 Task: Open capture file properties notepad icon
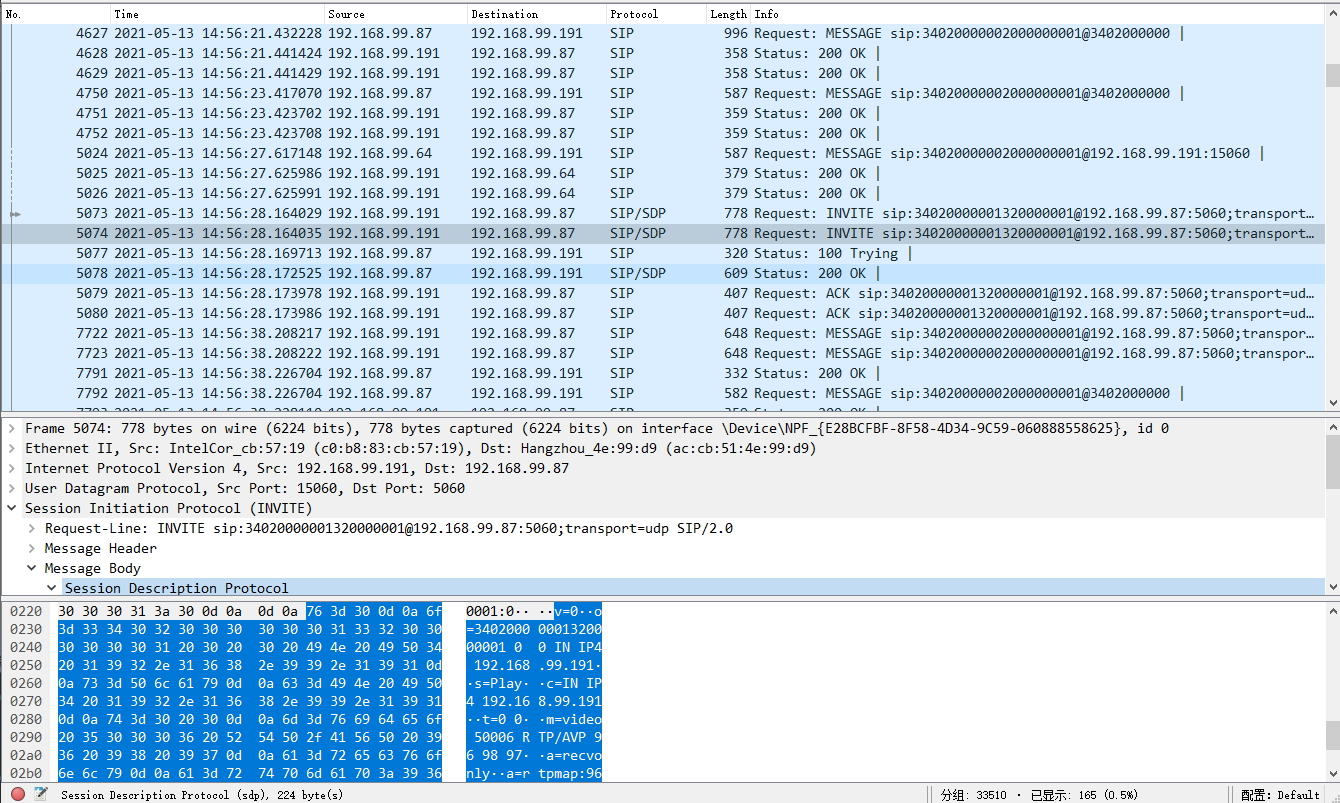[x=41, y=794]
